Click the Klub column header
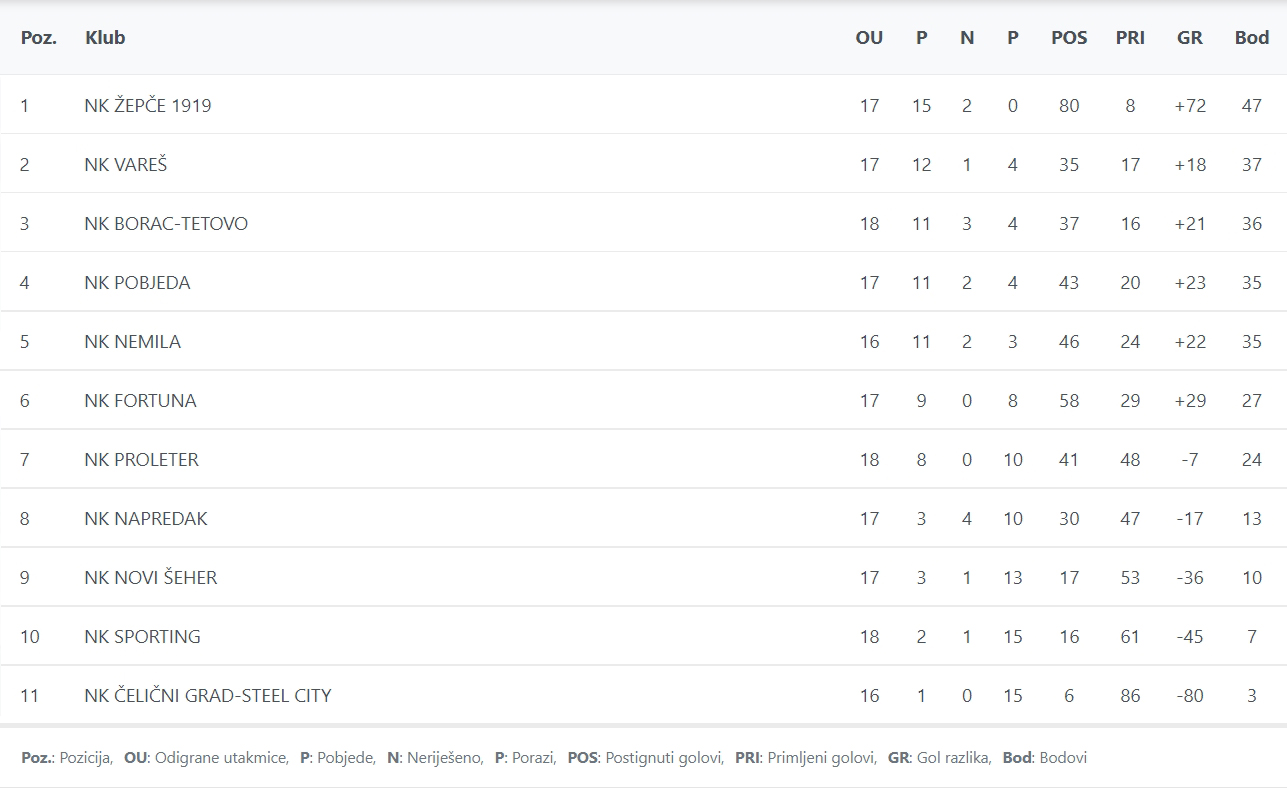Viewport: 1287px width, 791px height. (105, 38)
